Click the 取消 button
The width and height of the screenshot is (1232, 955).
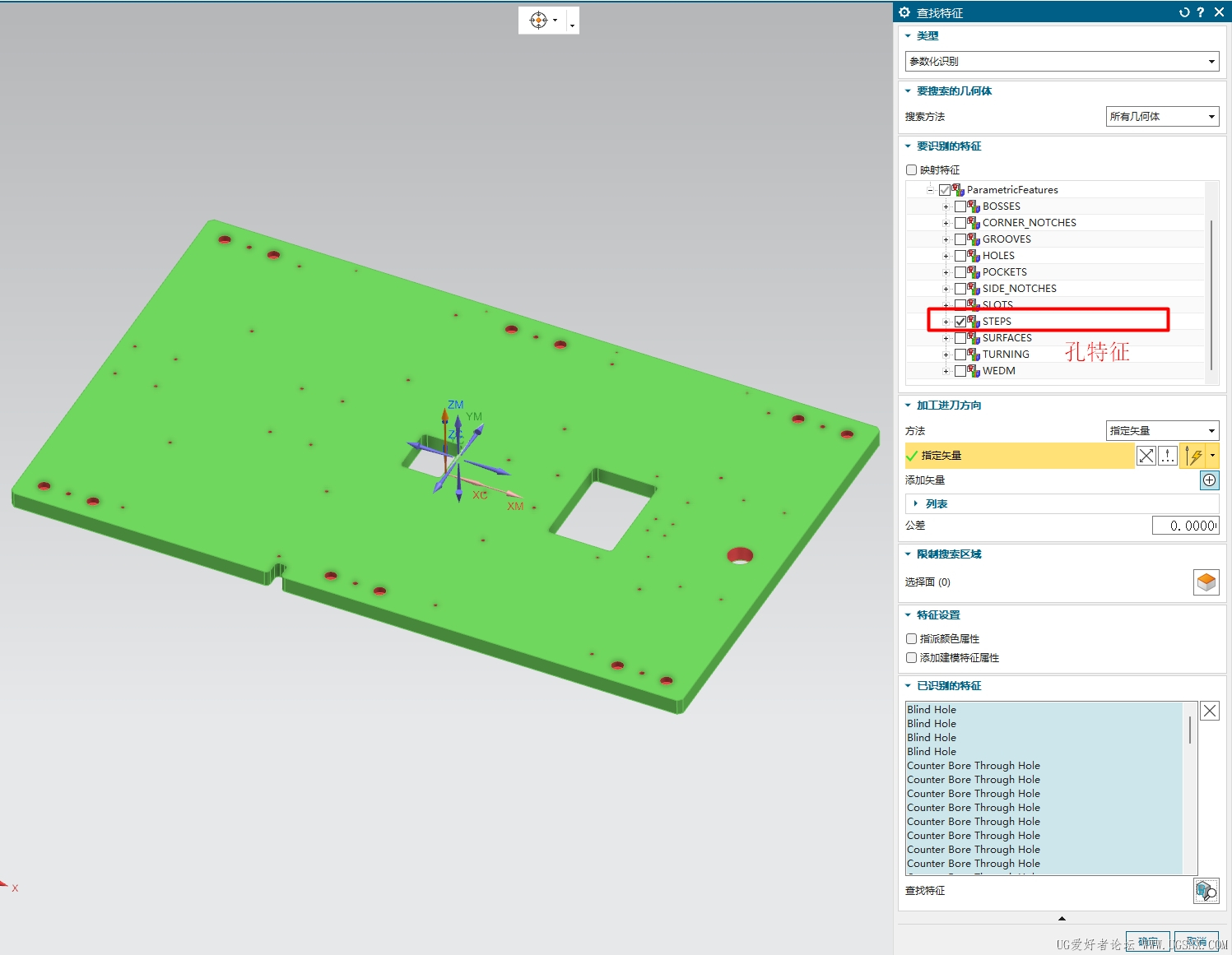tap(1197, 942)
